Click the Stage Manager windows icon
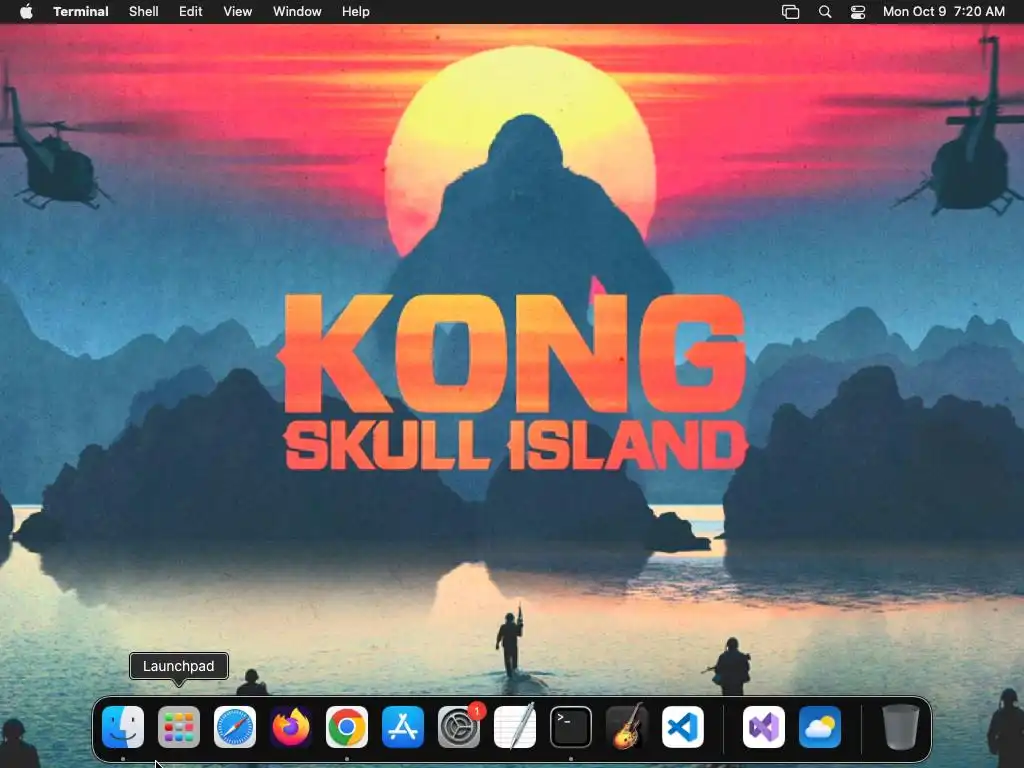This screenshot has height=768, width=1024. pyautogui.click(x=790, y=11)
